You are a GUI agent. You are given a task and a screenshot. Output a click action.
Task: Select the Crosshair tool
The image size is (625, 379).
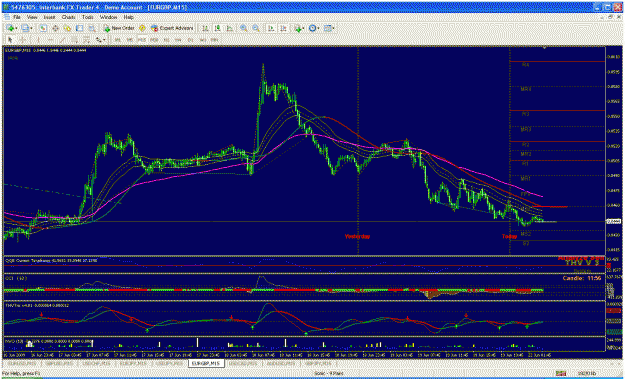click(x=22, y=40)
